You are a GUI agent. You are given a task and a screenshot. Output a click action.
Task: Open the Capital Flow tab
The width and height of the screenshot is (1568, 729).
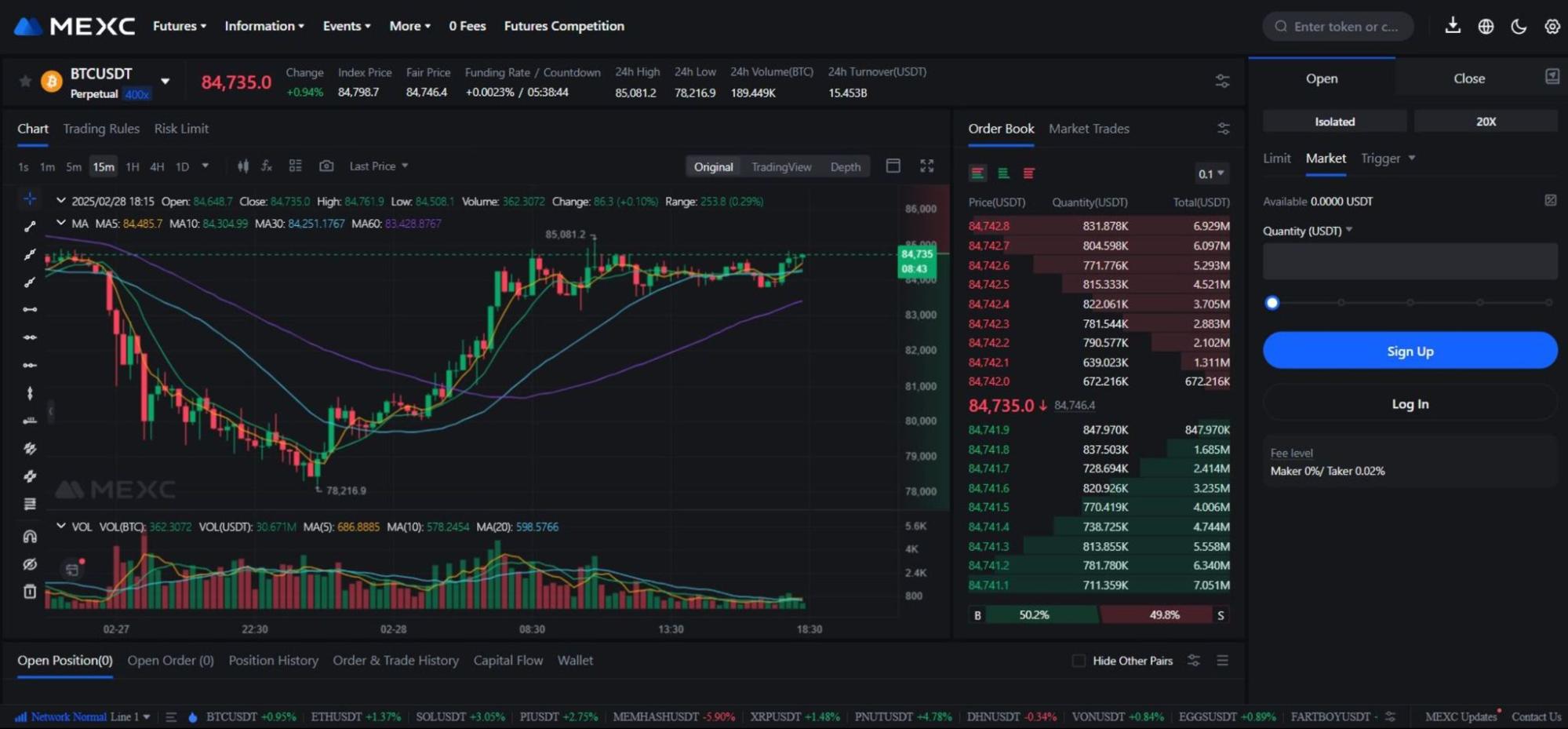[508, 661]
